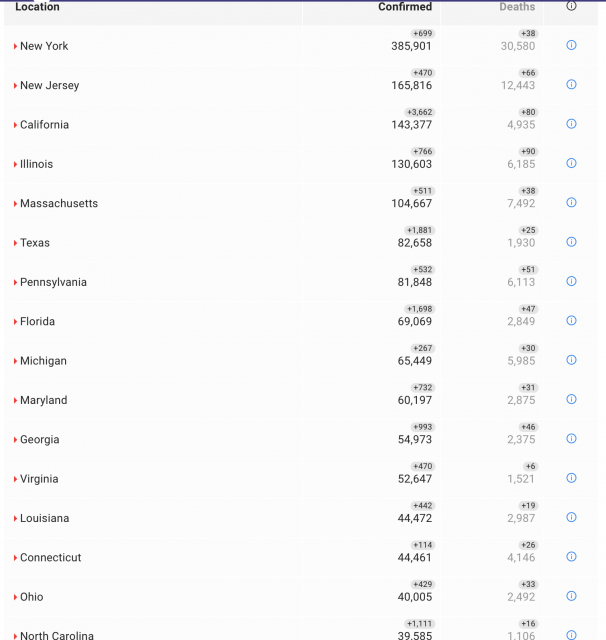Click the header info icon above table

click(x=571, y=6)
